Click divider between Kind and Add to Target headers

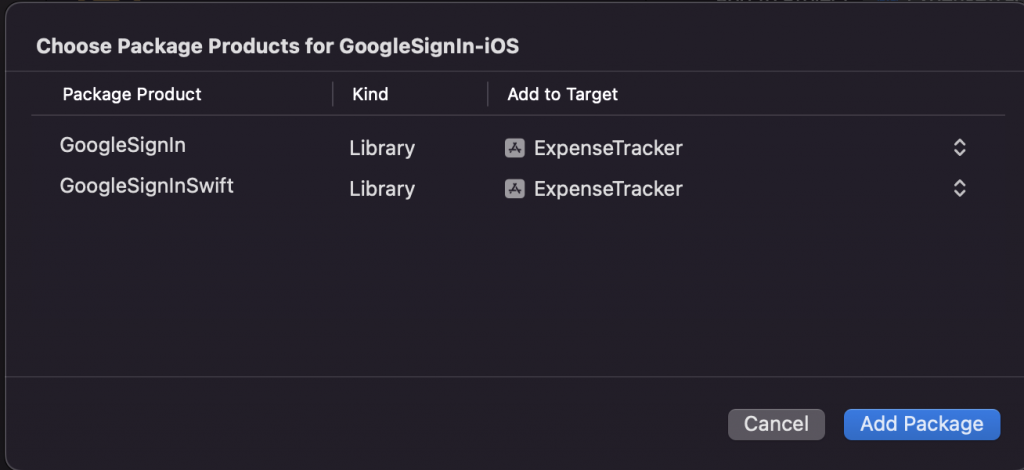coord(488,94)
